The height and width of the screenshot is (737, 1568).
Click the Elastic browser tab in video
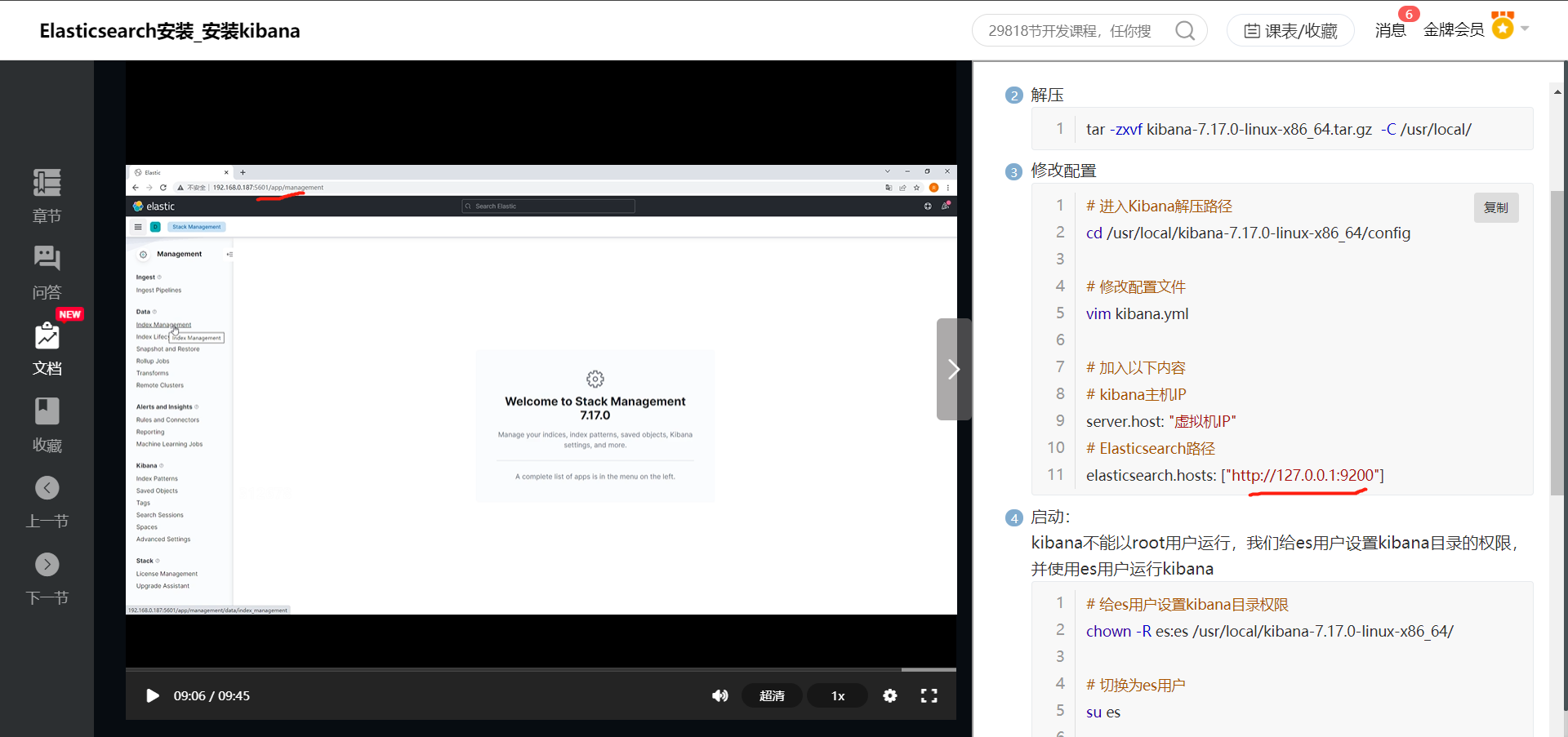click(x=182, y=172)
